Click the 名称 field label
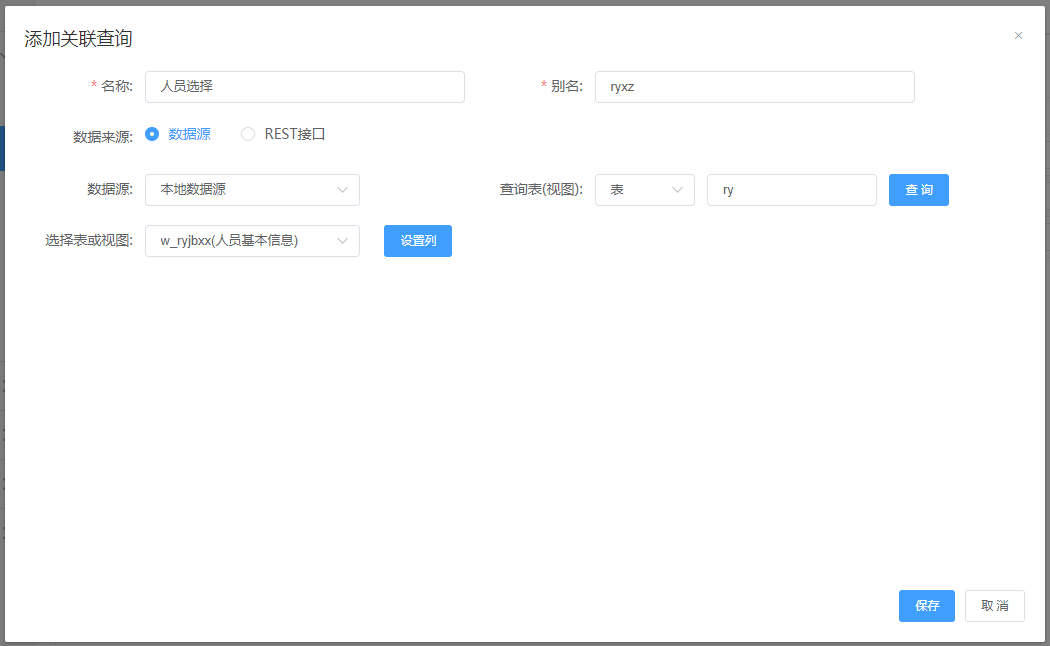 tap(116, 87)
